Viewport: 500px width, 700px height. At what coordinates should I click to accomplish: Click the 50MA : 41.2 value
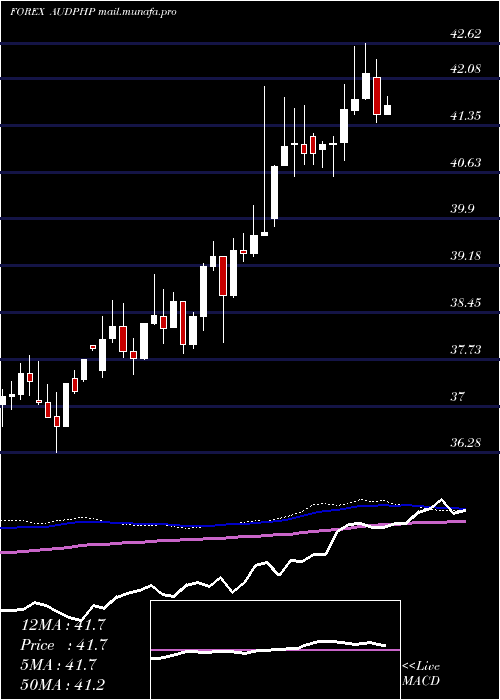(x=64, y=684)
